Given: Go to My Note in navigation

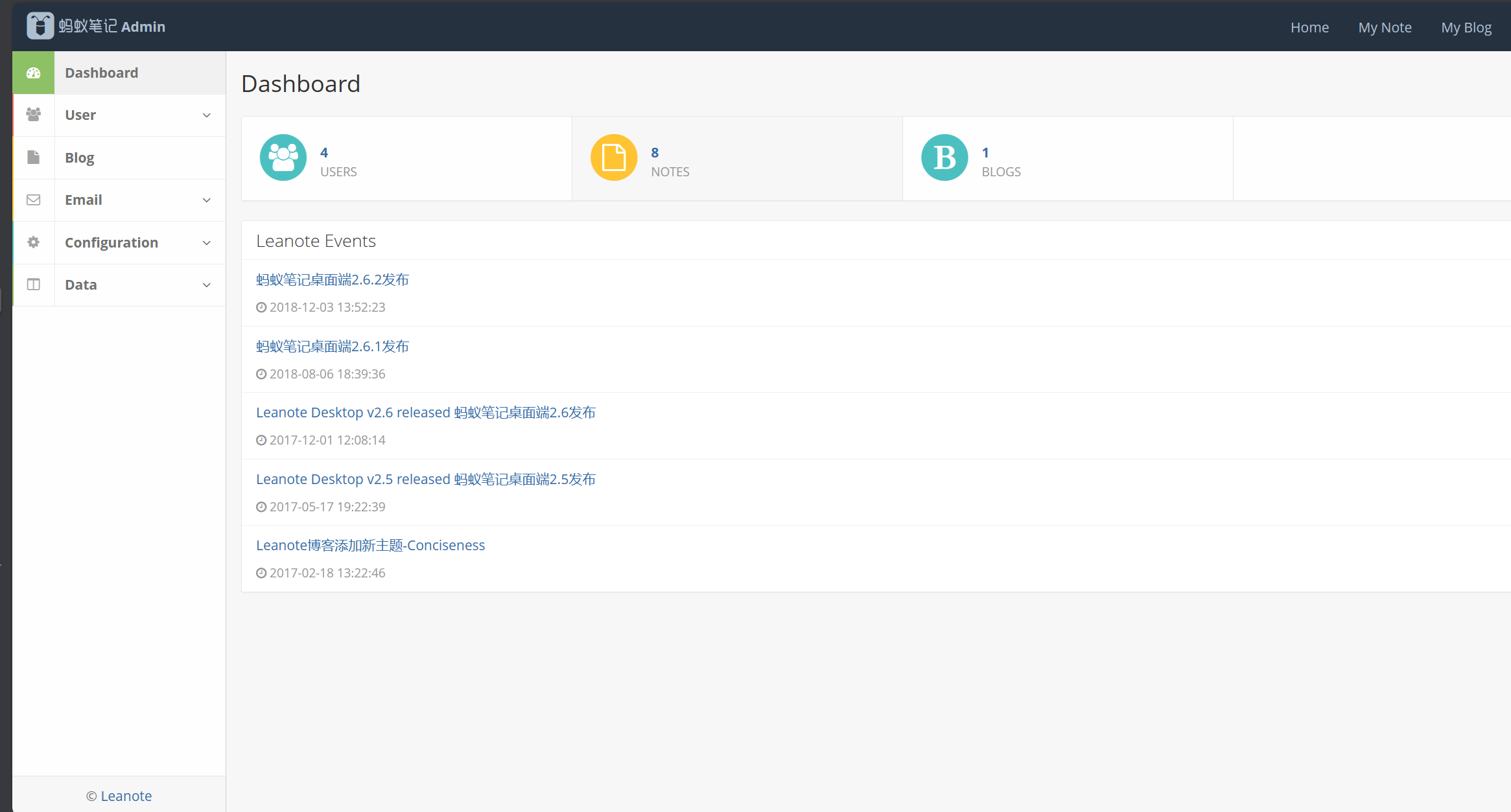Looking at the screenshot, I should [x=1385, y=27].
